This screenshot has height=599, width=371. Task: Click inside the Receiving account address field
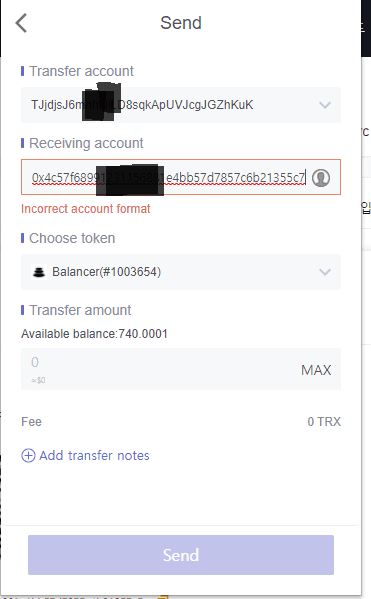(181, 177)
